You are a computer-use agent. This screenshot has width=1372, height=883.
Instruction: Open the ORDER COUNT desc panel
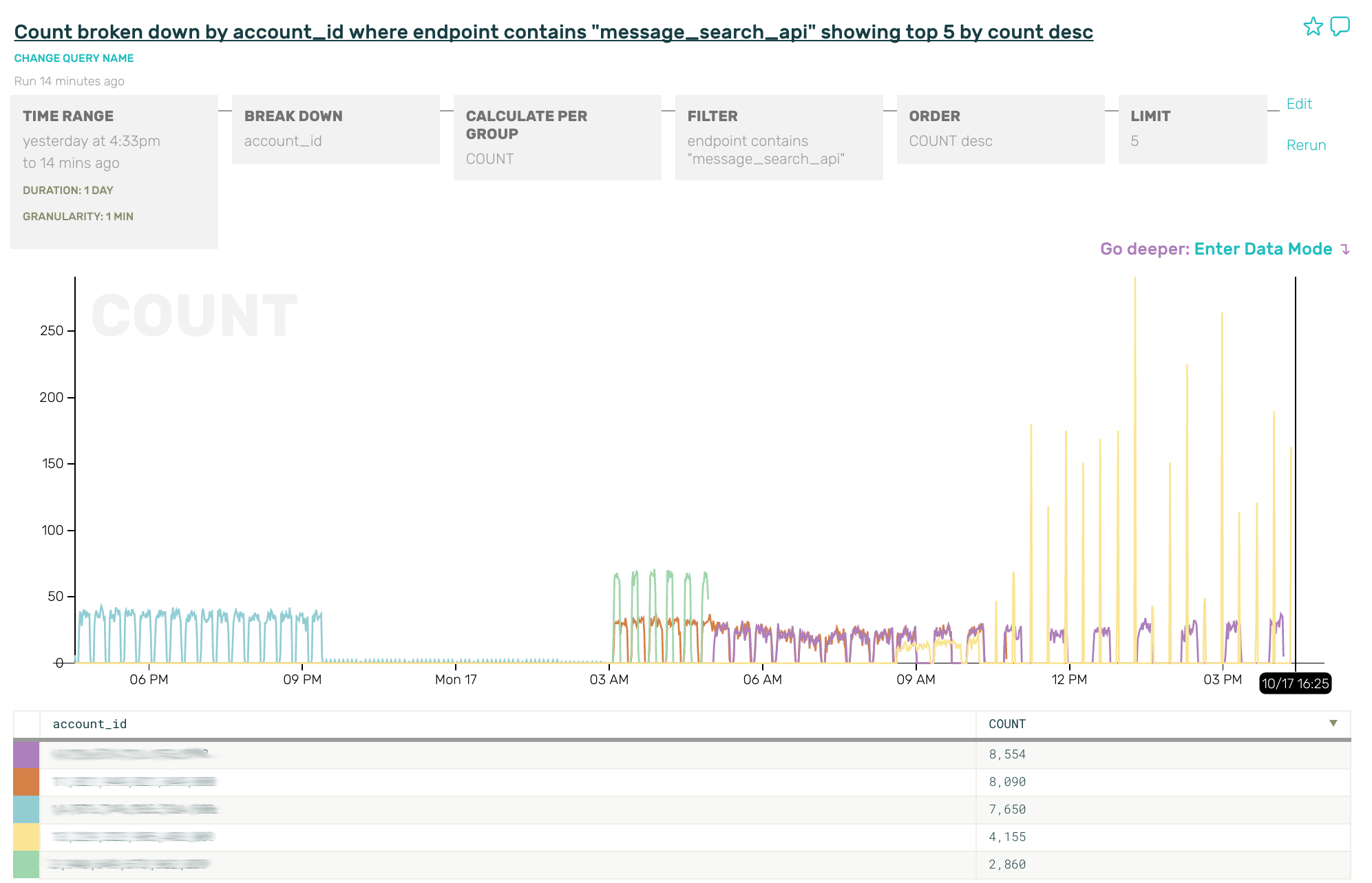[x=1000, y=129]
